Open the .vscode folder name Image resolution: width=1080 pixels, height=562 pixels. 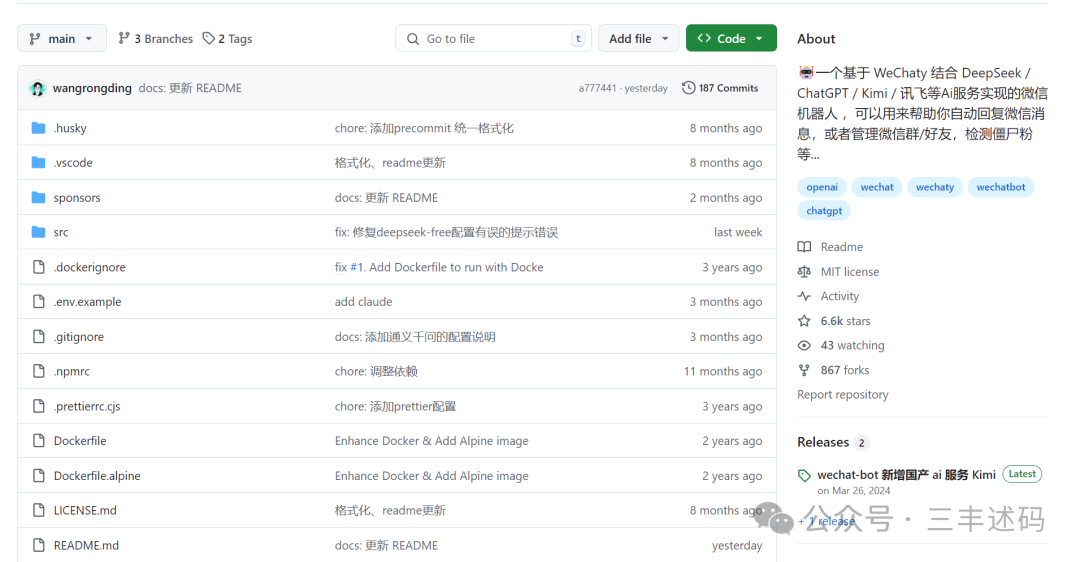(73, 163)
